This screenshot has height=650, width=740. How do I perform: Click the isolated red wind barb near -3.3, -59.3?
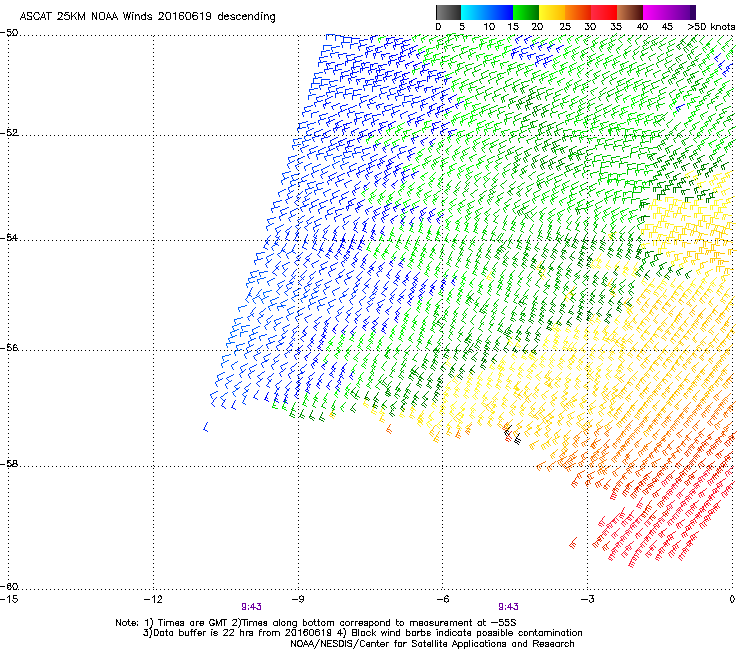pos(573,543)
